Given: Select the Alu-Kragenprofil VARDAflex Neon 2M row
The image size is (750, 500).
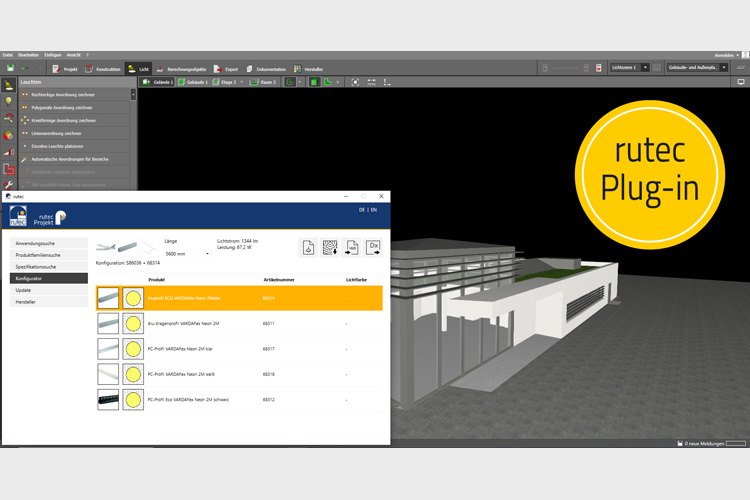Looking at the screenshot, I should point(239,324).
